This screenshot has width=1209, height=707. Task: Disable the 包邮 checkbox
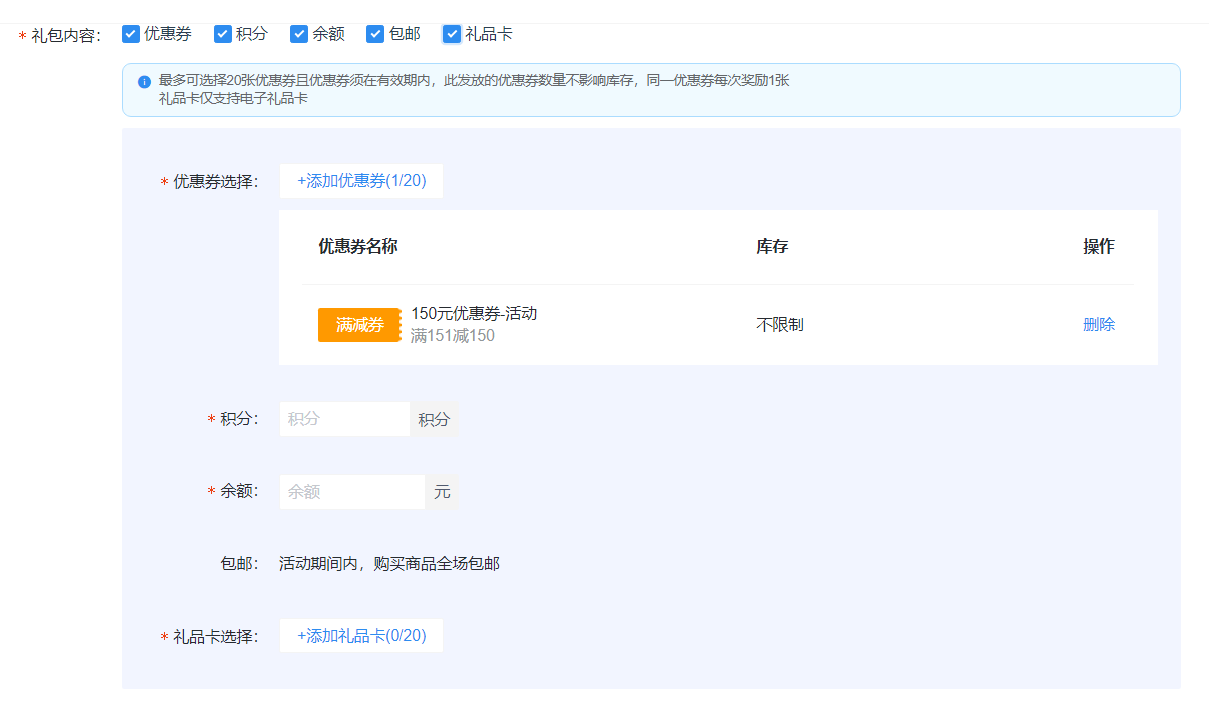(374, 33)
